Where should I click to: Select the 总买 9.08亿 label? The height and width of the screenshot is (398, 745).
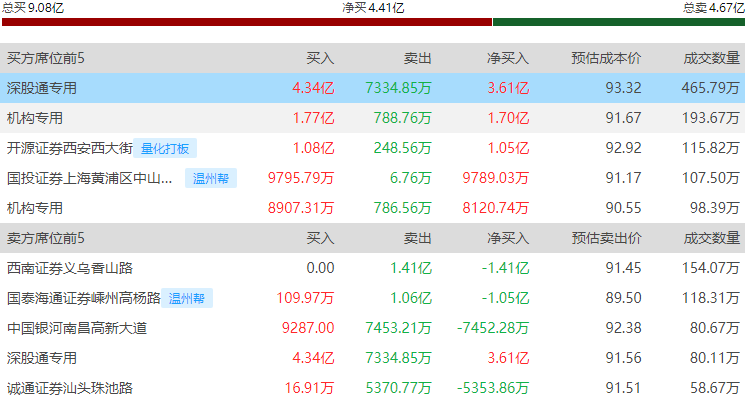click(33, 8)
